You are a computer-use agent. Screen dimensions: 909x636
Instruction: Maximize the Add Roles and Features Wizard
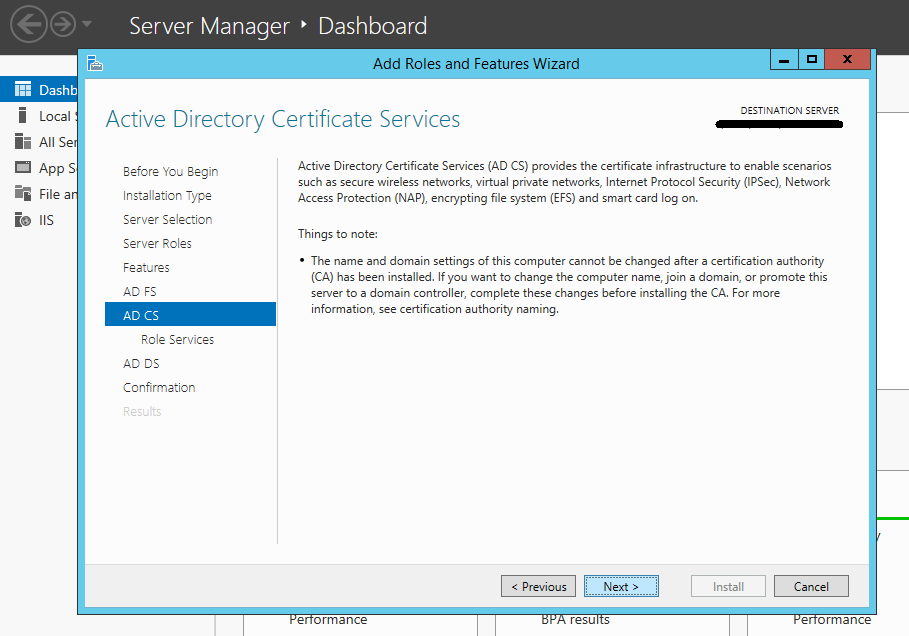(812, 60)
